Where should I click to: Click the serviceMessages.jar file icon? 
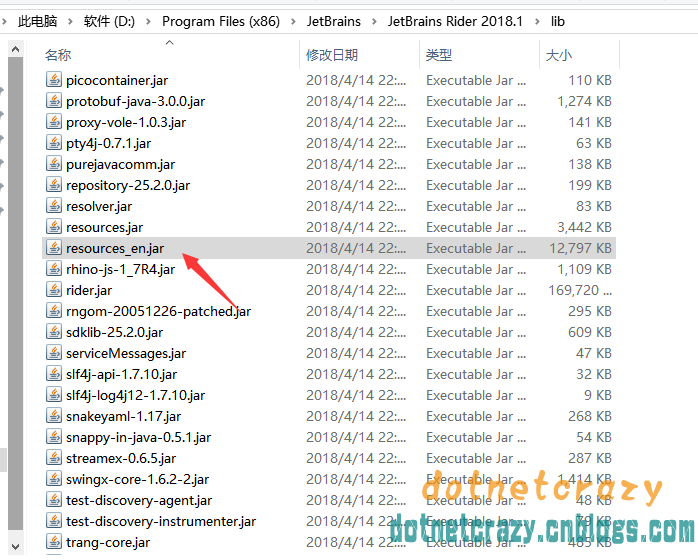click(54, 353)
